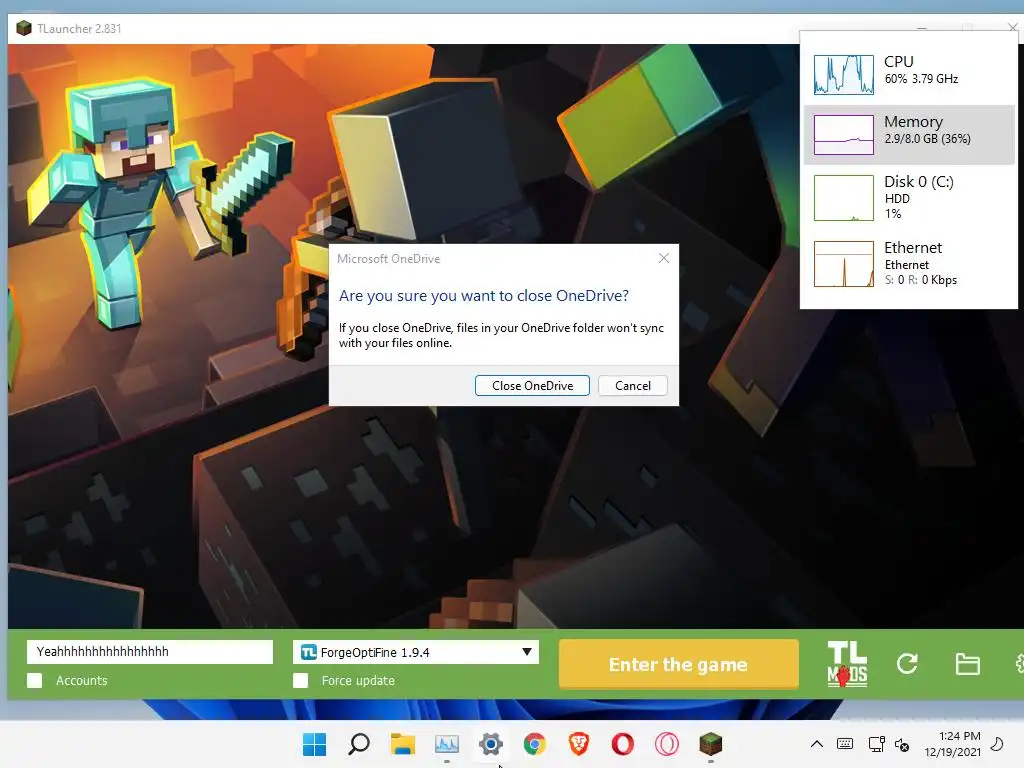Launch Google Chrome from taskbar

pos(535,744)
